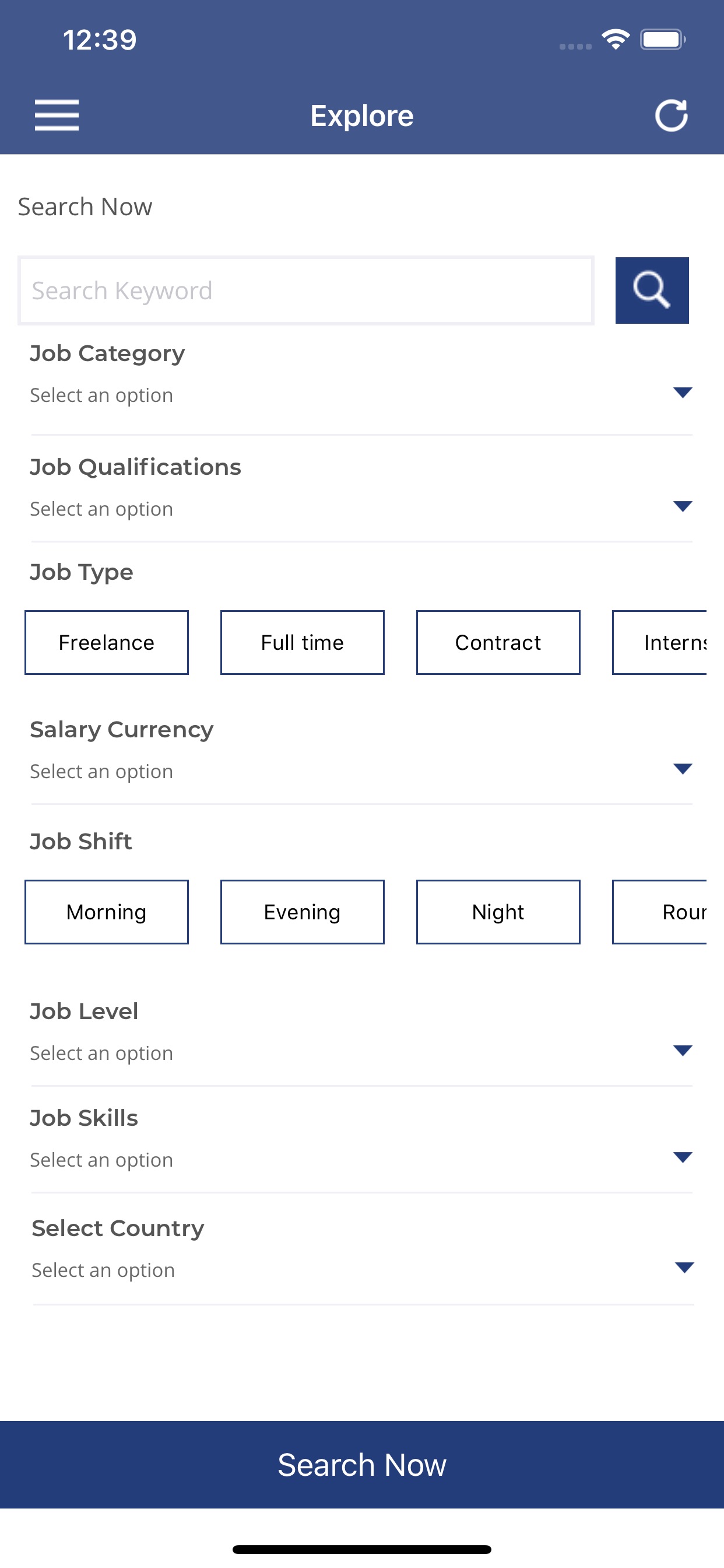The width and height of the screenshot is (724, 1568).
Task: Select the Morning job shift
Action: click(x=107, y=912)
